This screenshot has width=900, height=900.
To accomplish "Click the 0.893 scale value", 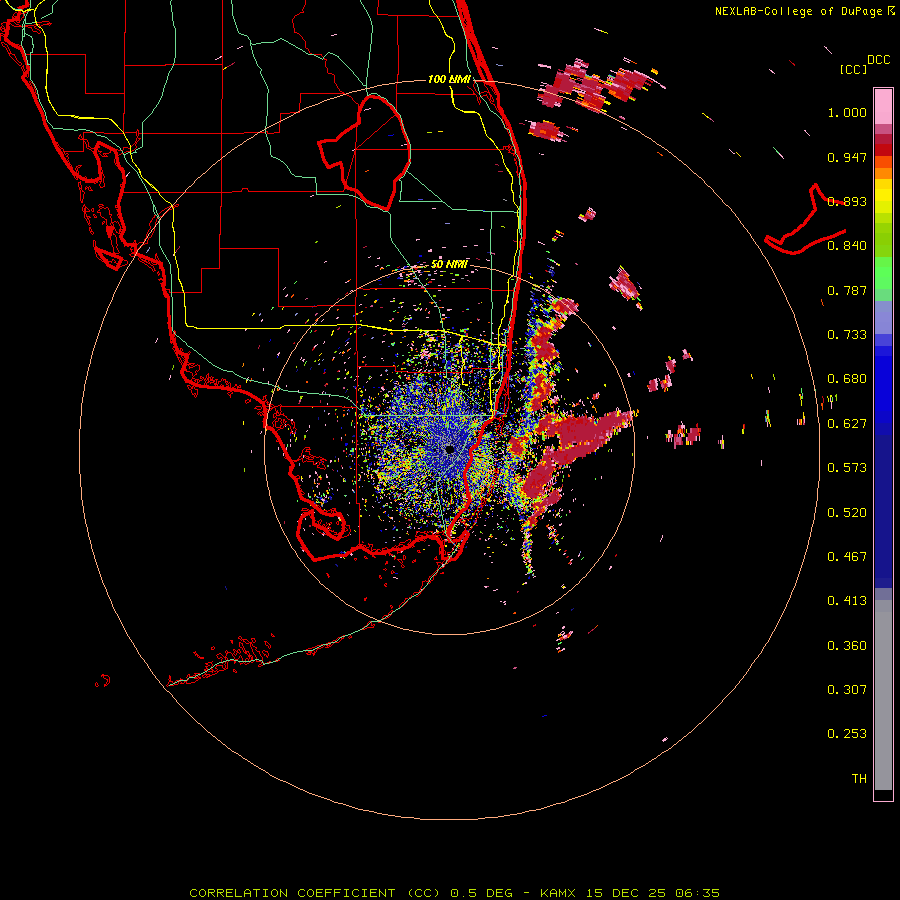I will (x=847, y=201).
